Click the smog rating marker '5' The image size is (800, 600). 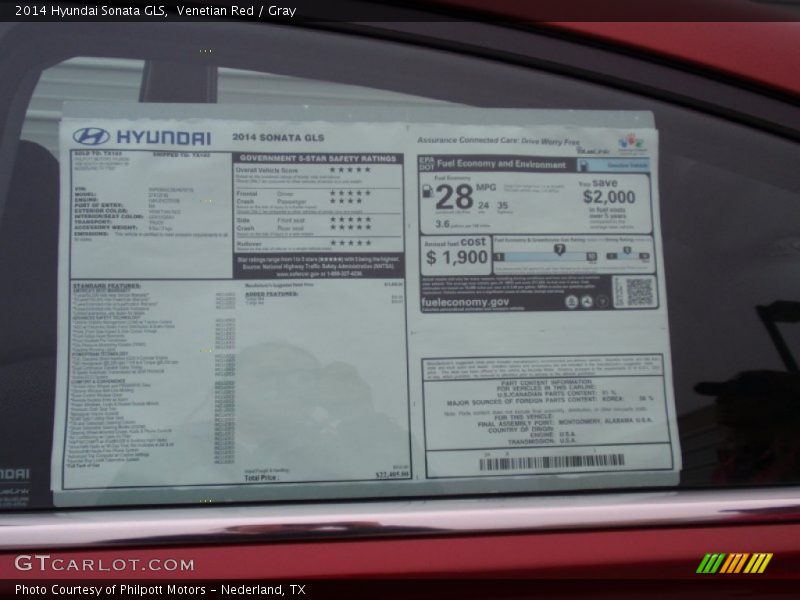point(627,250)
